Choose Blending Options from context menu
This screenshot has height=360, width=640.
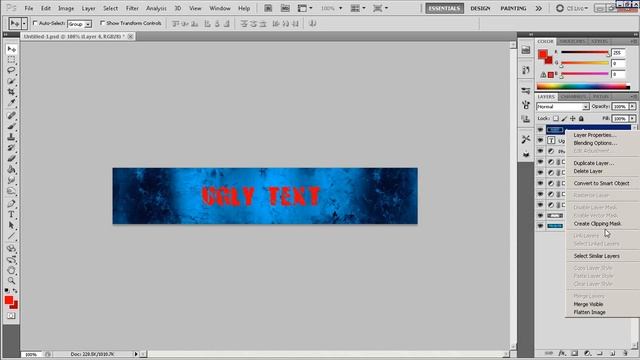click(595, 143)
